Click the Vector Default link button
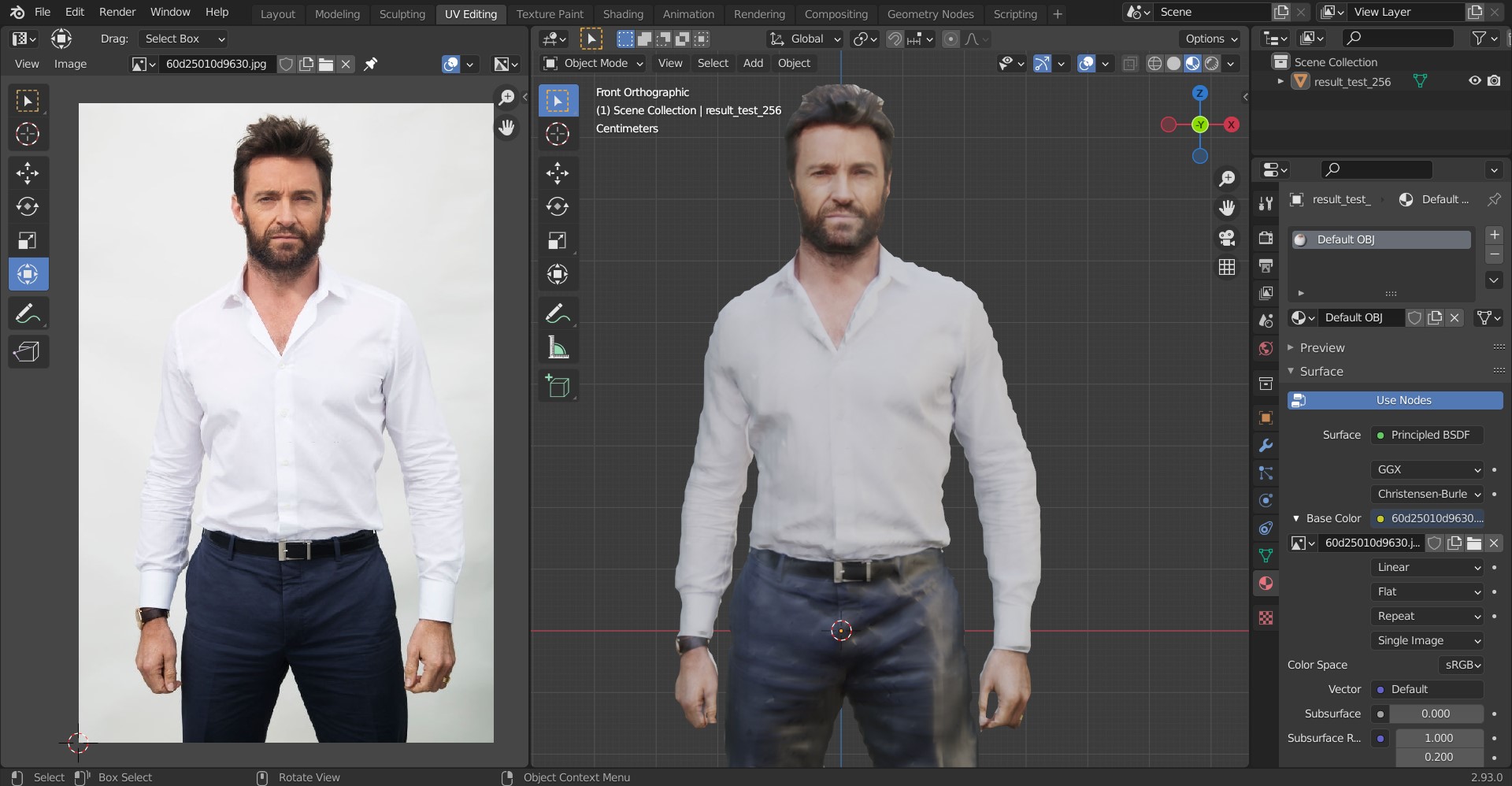1512x786 pixels. tap(1427, 689)
